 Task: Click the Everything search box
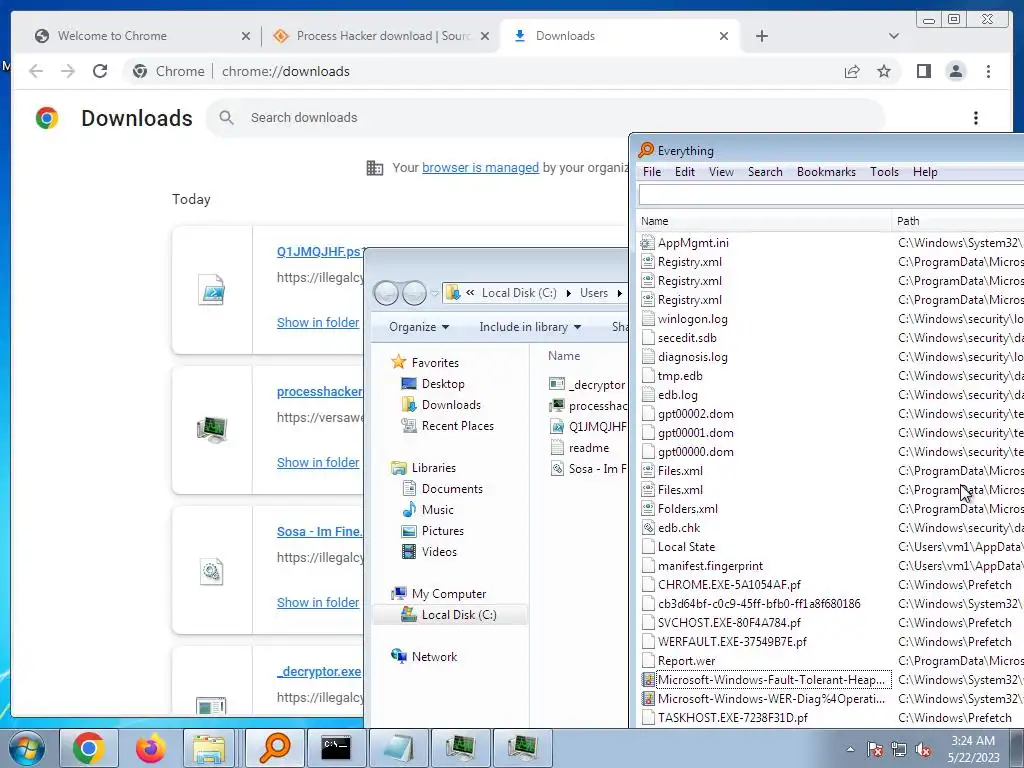831,195
